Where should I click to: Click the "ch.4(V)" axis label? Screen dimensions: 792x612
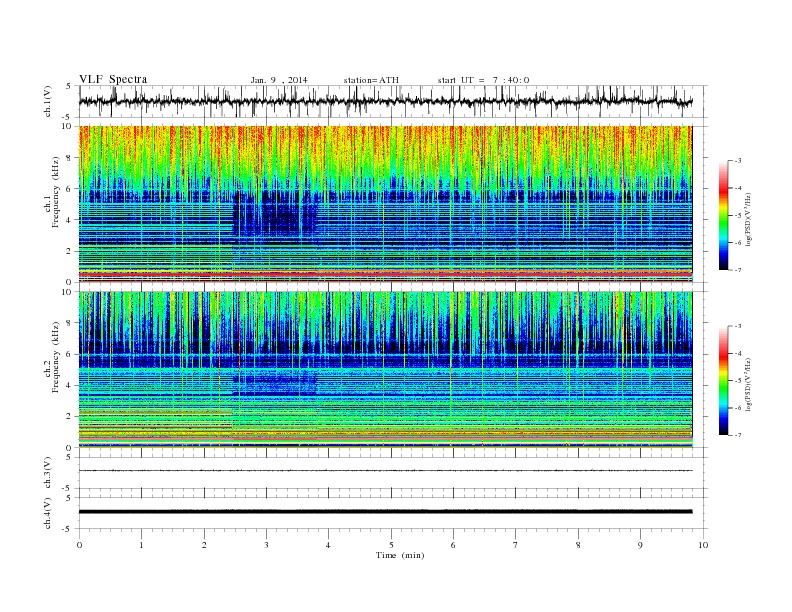point(48,513)
